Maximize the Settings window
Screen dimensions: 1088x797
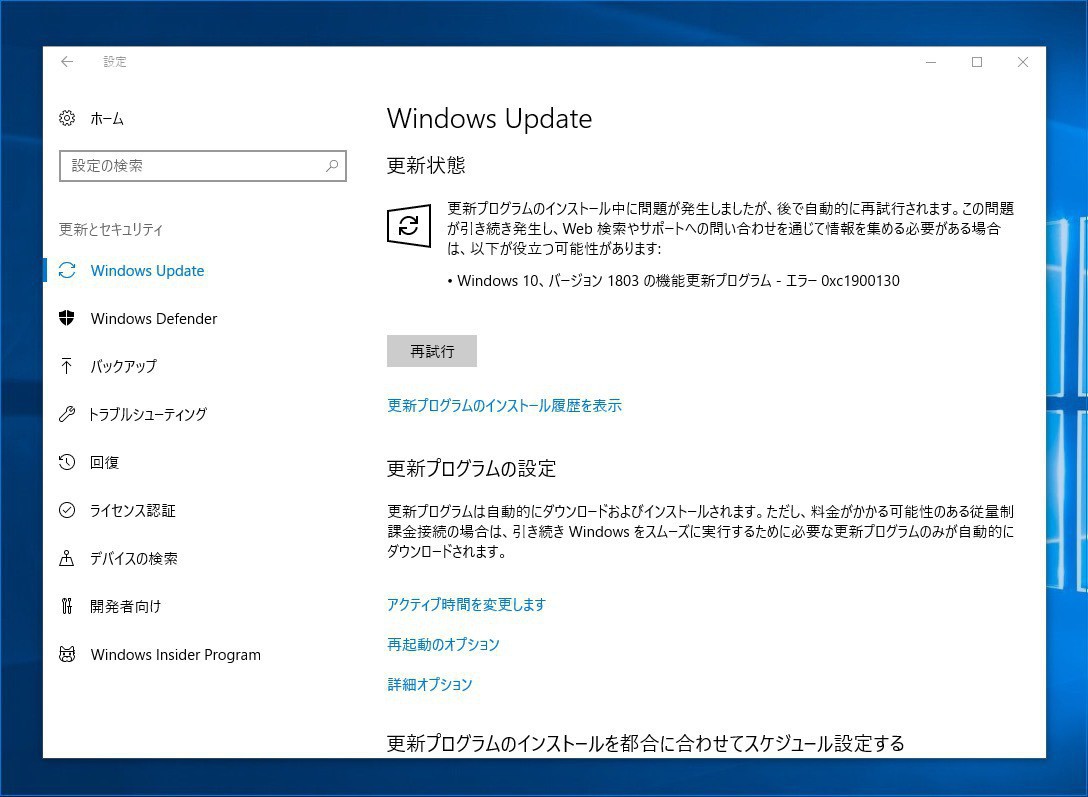point(977,62)
